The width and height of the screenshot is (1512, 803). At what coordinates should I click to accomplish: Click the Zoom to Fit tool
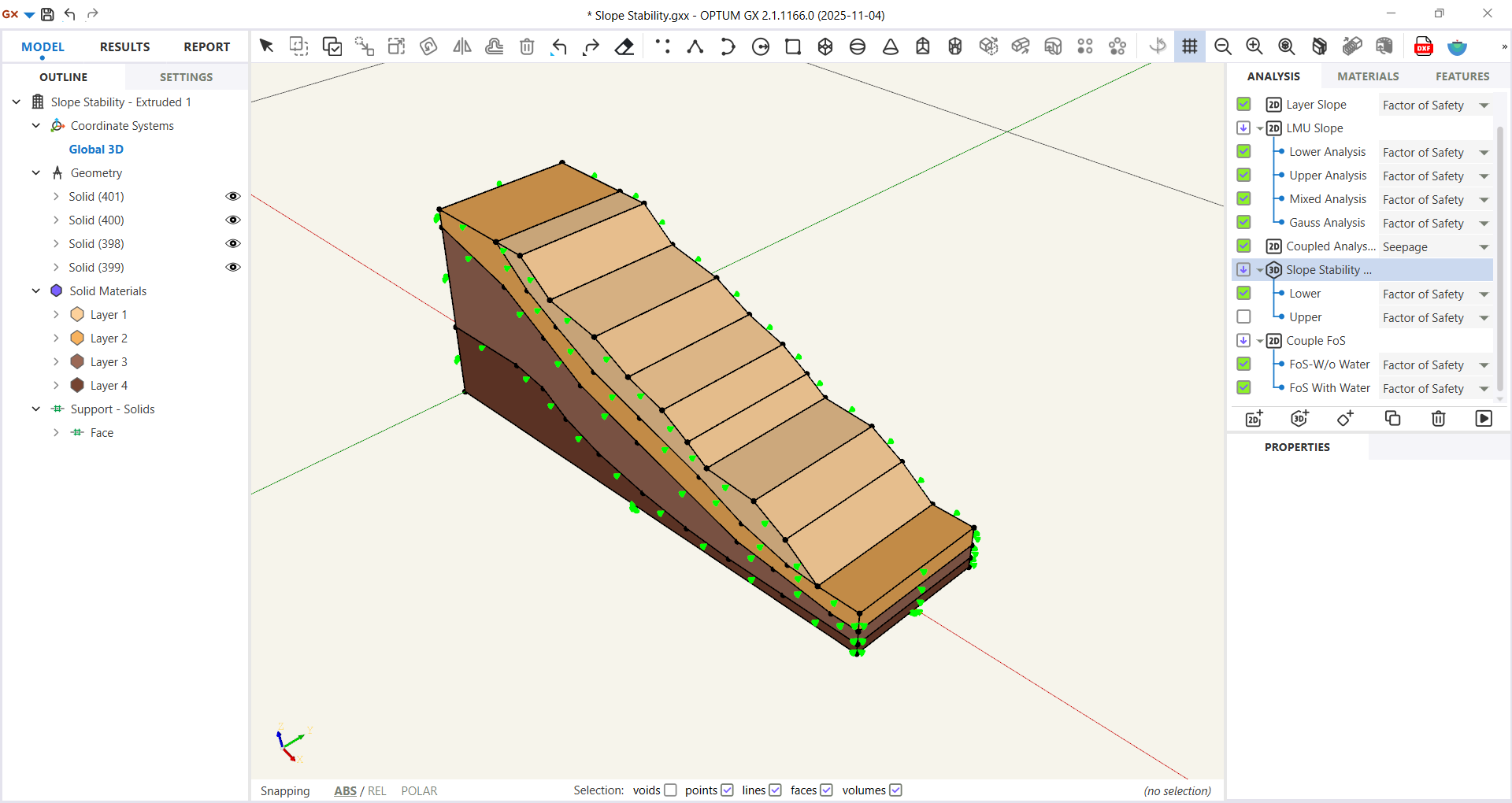[x=1287, y=46]
